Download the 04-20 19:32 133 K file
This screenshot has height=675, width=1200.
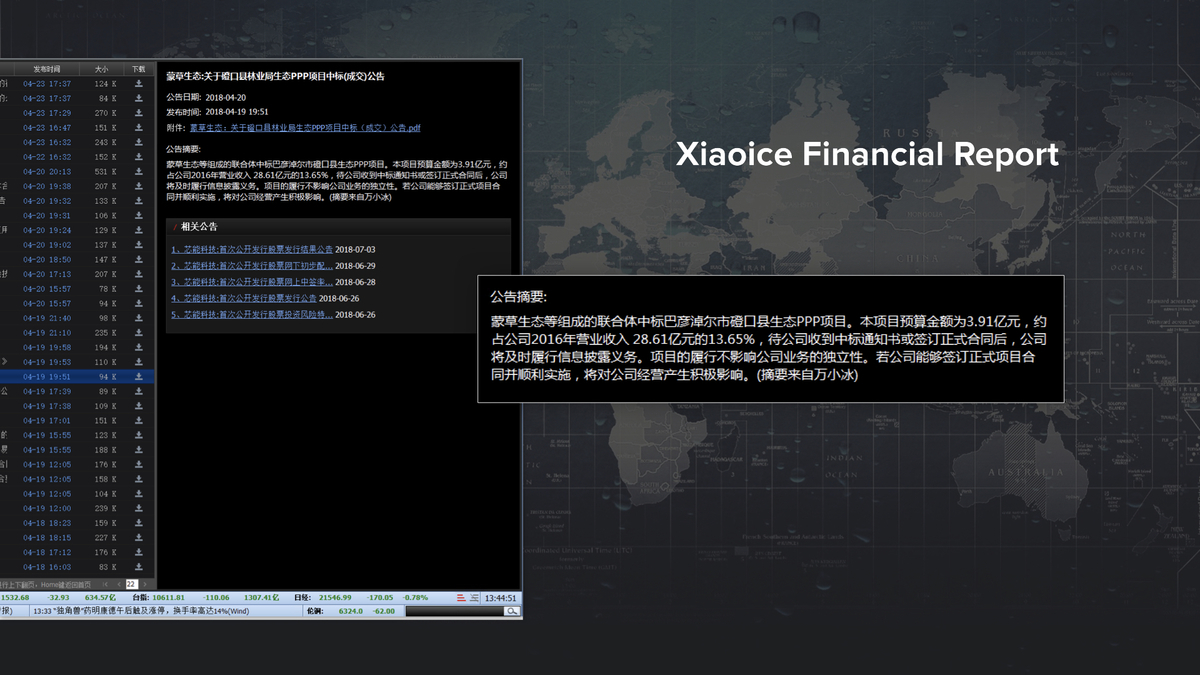tap(139, 201)
